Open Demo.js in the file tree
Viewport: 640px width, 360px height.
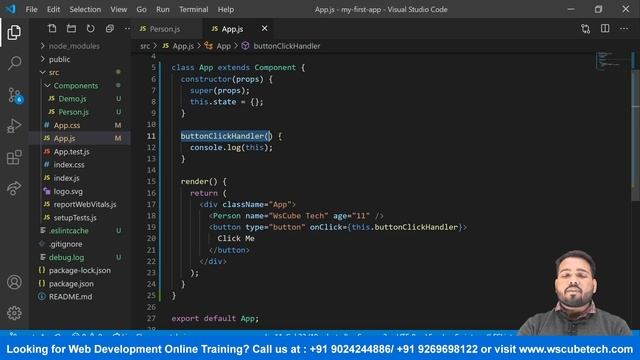tap(72, 99)
